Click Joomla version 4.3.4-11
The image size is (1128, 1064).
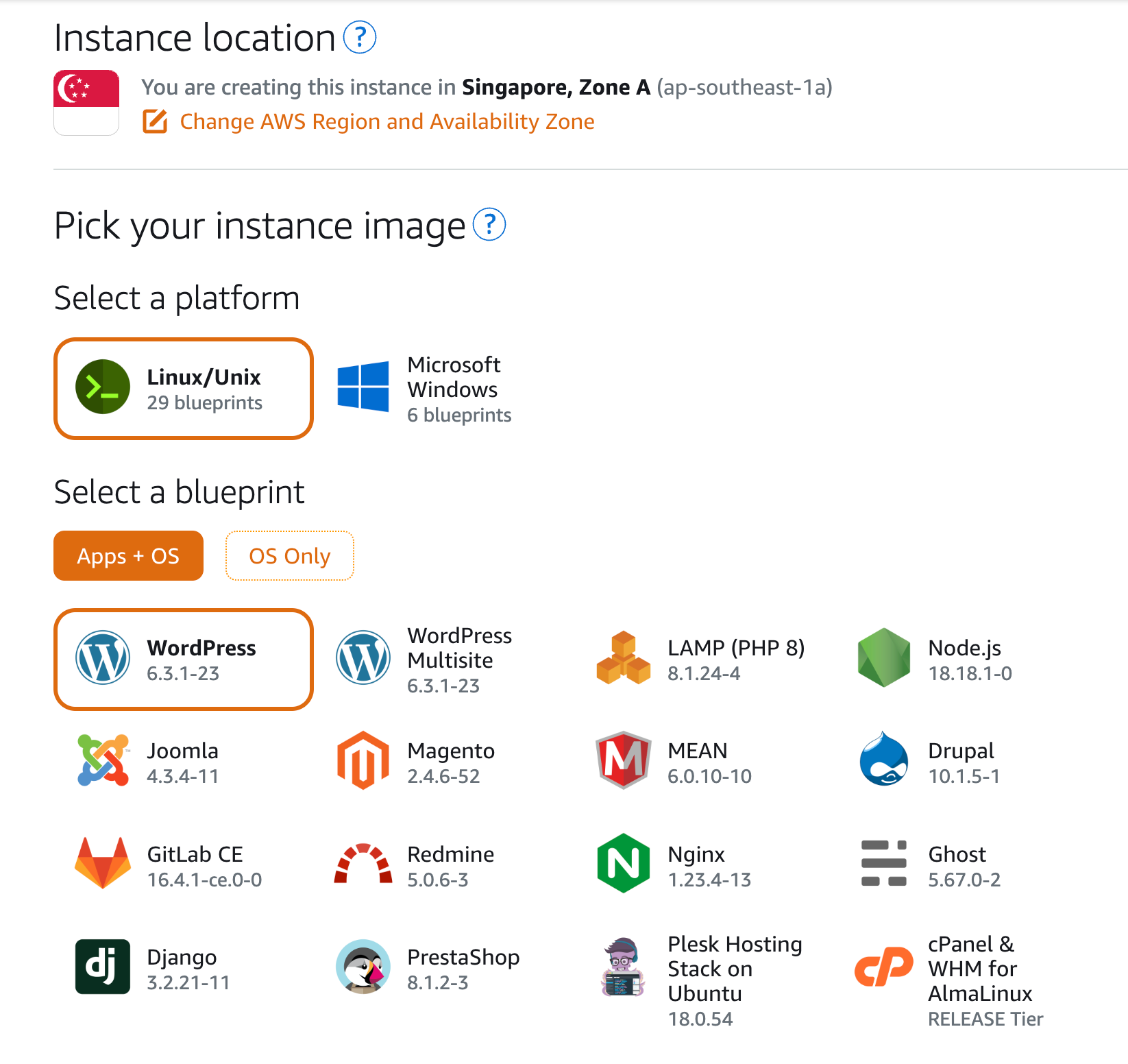point(182,776)
